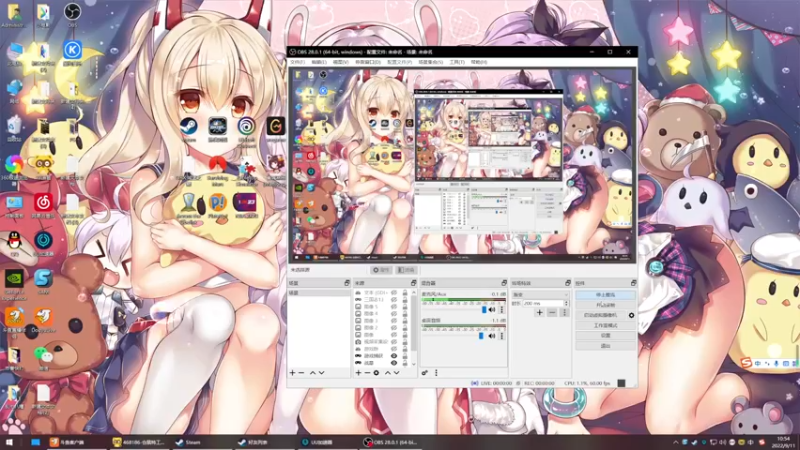
Task: Open virtual camera settings gear in Controls
Action: [631, 315]
